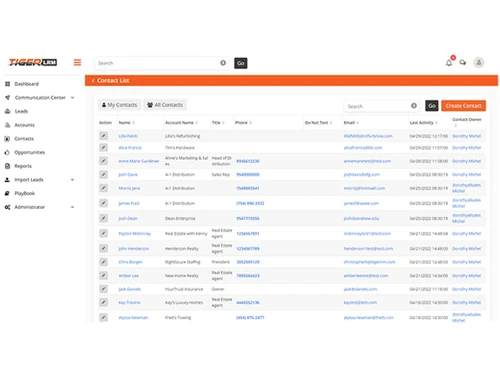Focus the top global search field
The height and width of the screenshot is (375, 500).
[161, 63]
